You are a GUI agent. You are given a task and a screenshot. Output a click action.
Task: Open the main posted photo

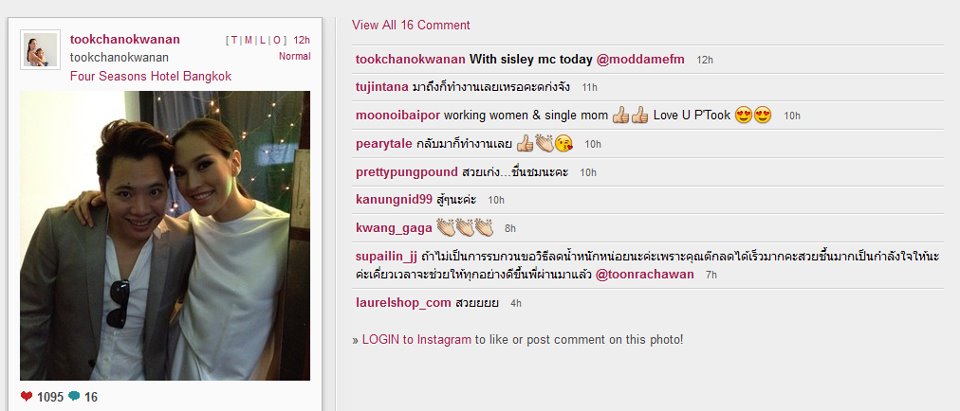click(x=165, y=236)
